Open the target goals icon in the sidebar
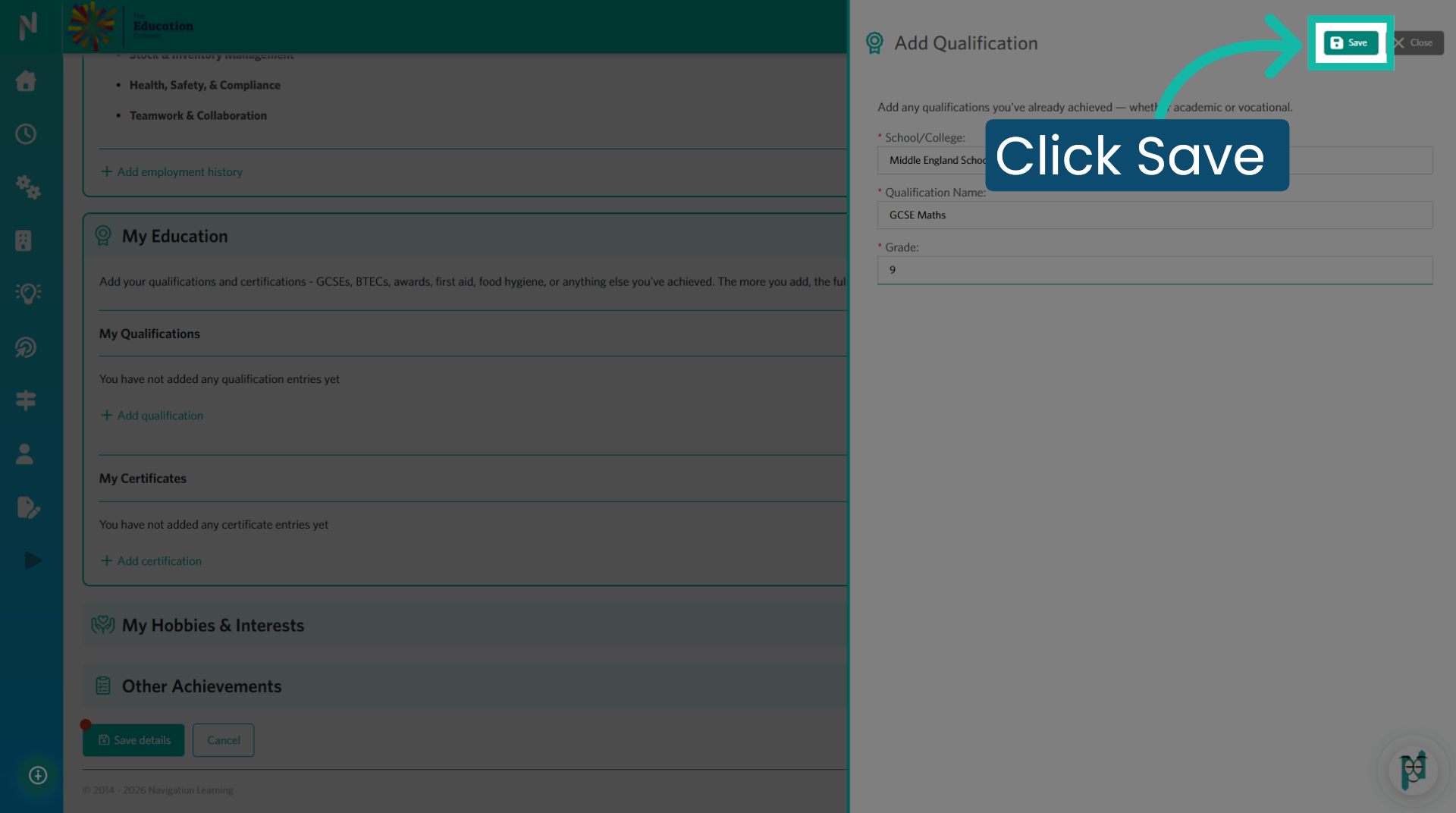 26,347
